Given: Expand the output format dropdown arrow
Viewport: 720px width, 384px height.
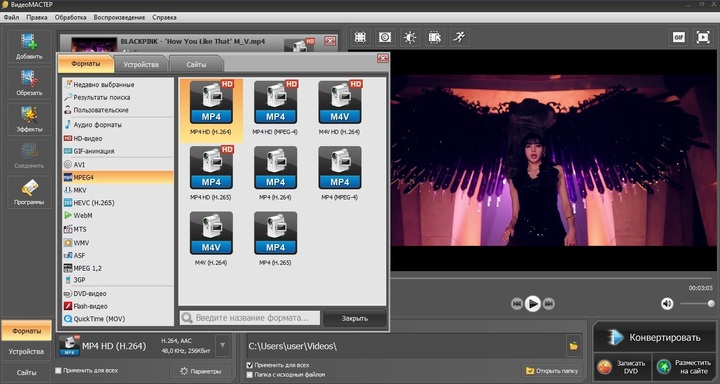Looking at the screenshot, I should 222,345.
